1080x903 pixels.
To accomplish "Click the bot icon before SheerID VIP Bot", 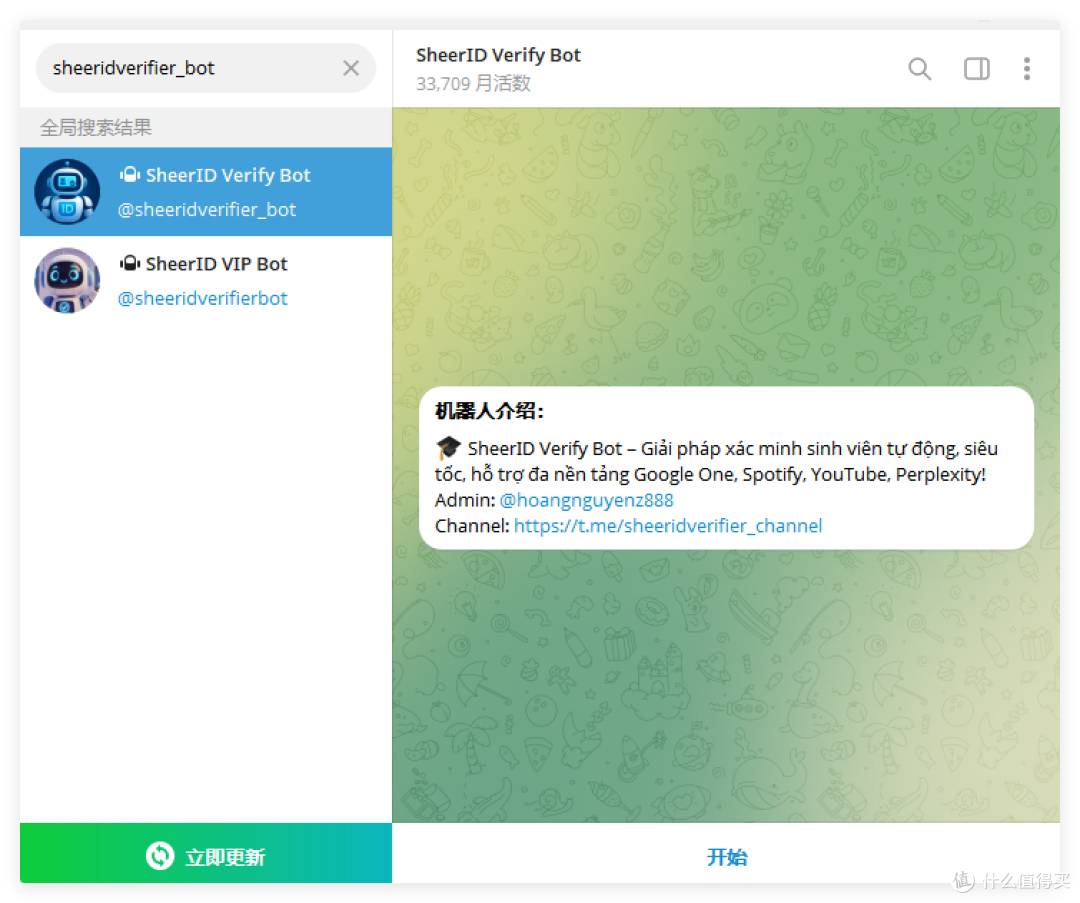I will (x=130, y=263).
